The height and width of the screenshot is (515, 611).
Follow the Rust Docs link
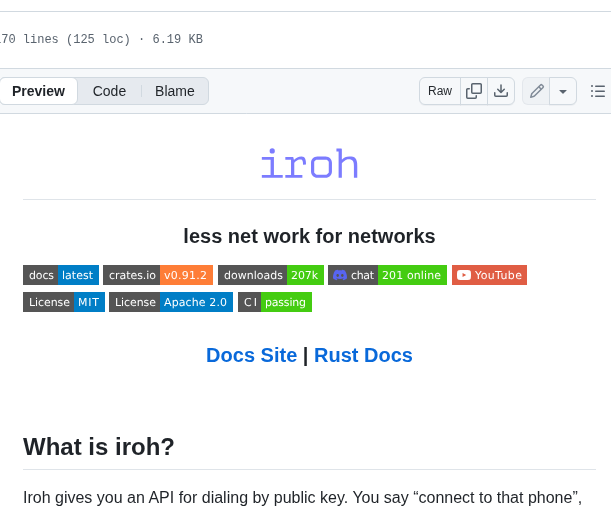click(x=363, y=355)
